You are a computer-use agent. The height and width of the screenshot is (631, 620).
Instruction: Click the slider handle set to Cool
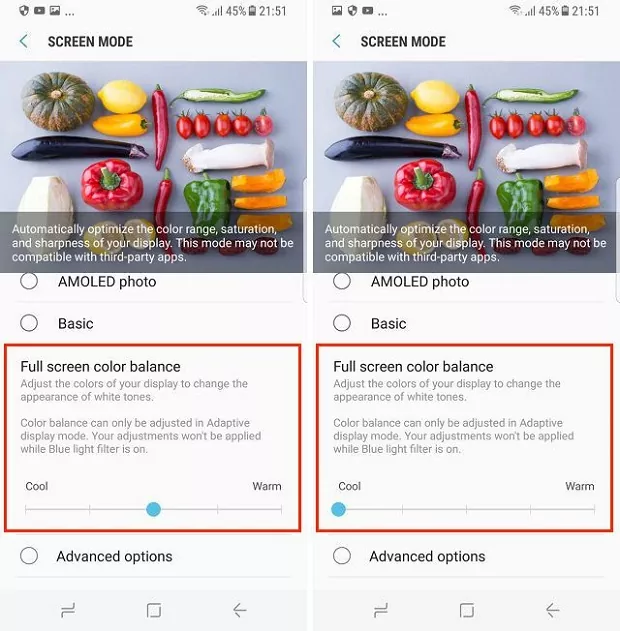pyautogui.click(x=338, y=509)
